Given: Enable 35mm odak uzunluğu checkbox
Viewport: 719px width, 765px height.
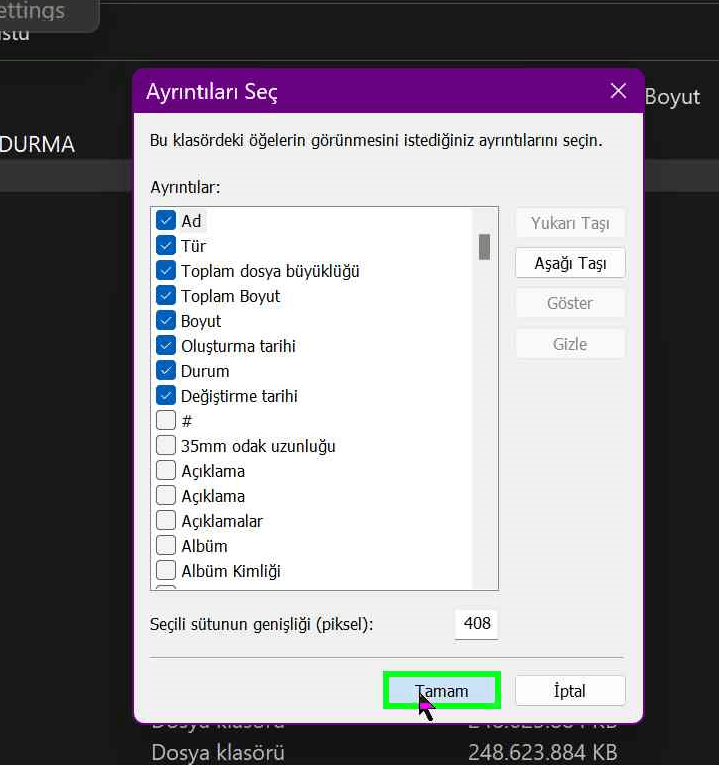Looking at the screenshot, I should coord(166,445).
